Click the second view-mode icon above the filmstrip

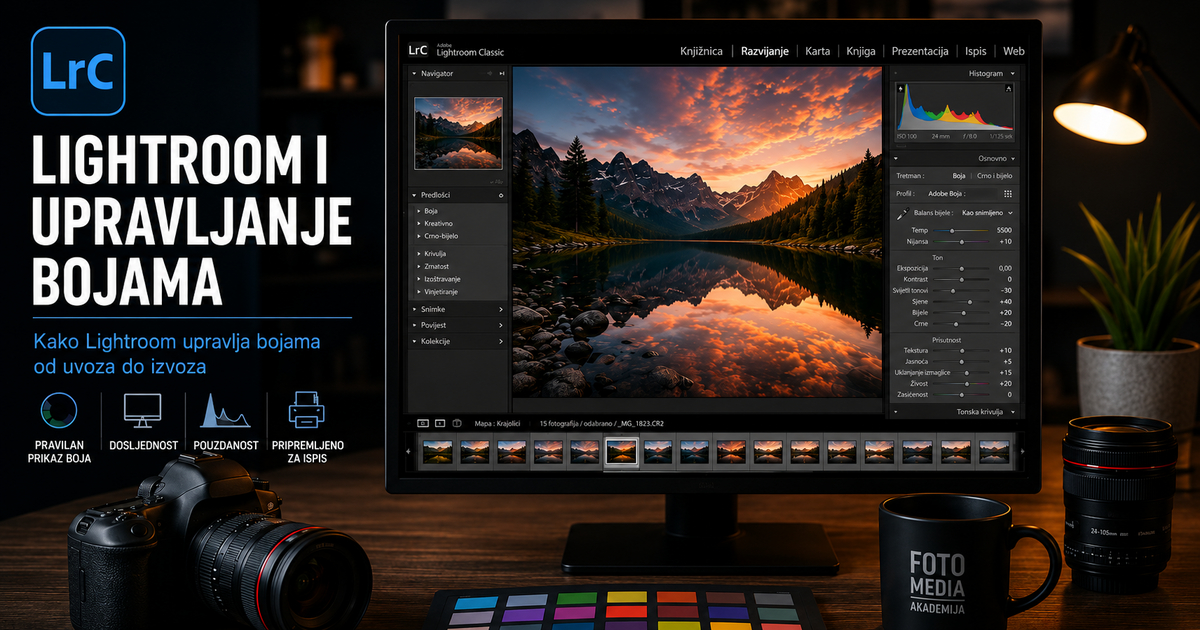click(x=440, y=423)
